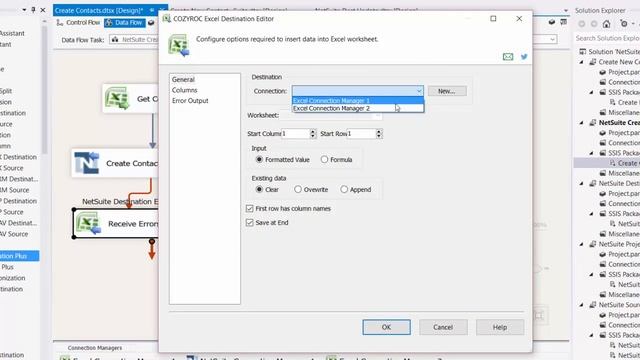Select the Receive Errors Excel destination icon
Image resolution: width=640 pixels, height=360 pixels.
pos(89,224)
